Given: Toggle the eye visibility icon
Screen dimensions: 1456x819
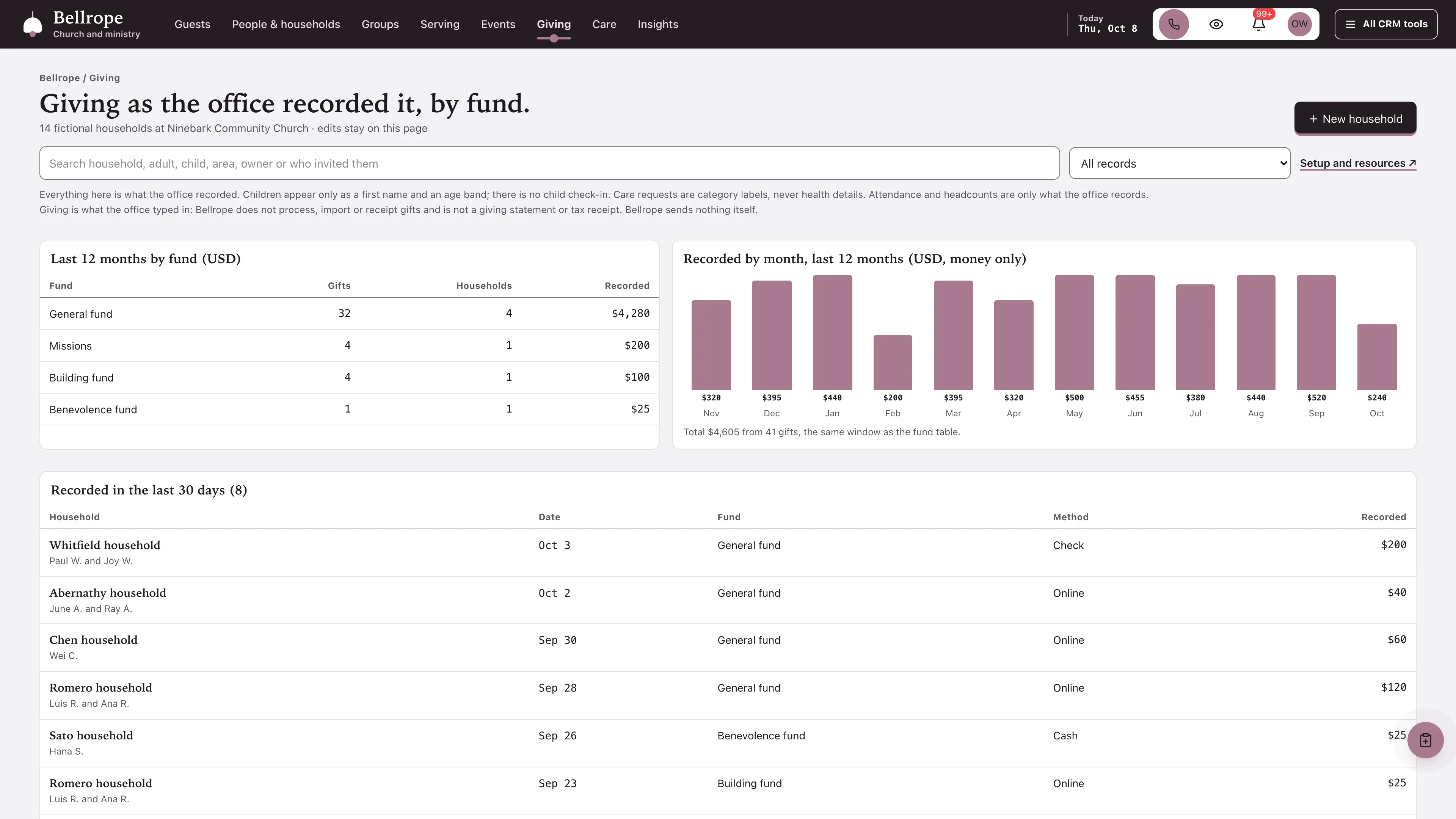Looking at the screenshot, I should [1216, 24].
